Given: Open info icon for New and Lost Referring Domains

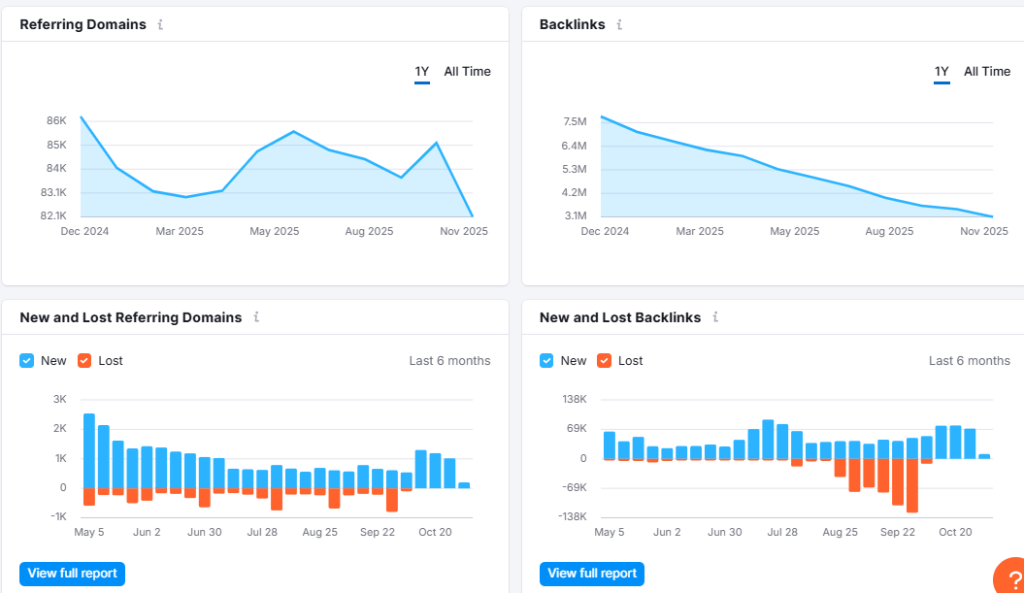Looking at the screenshot, I should (x=256, y=317).
